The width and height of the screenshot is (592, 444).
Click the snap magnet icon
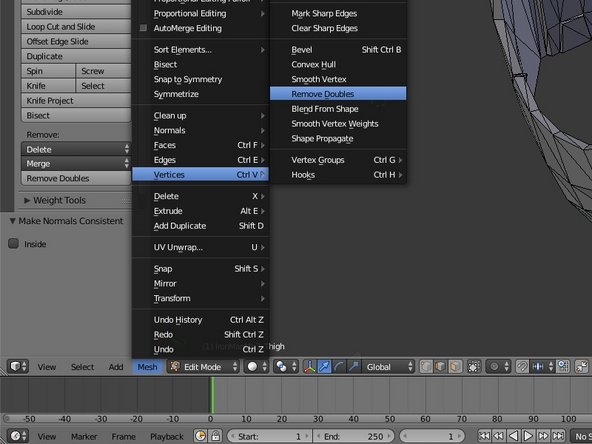(522, 367)
